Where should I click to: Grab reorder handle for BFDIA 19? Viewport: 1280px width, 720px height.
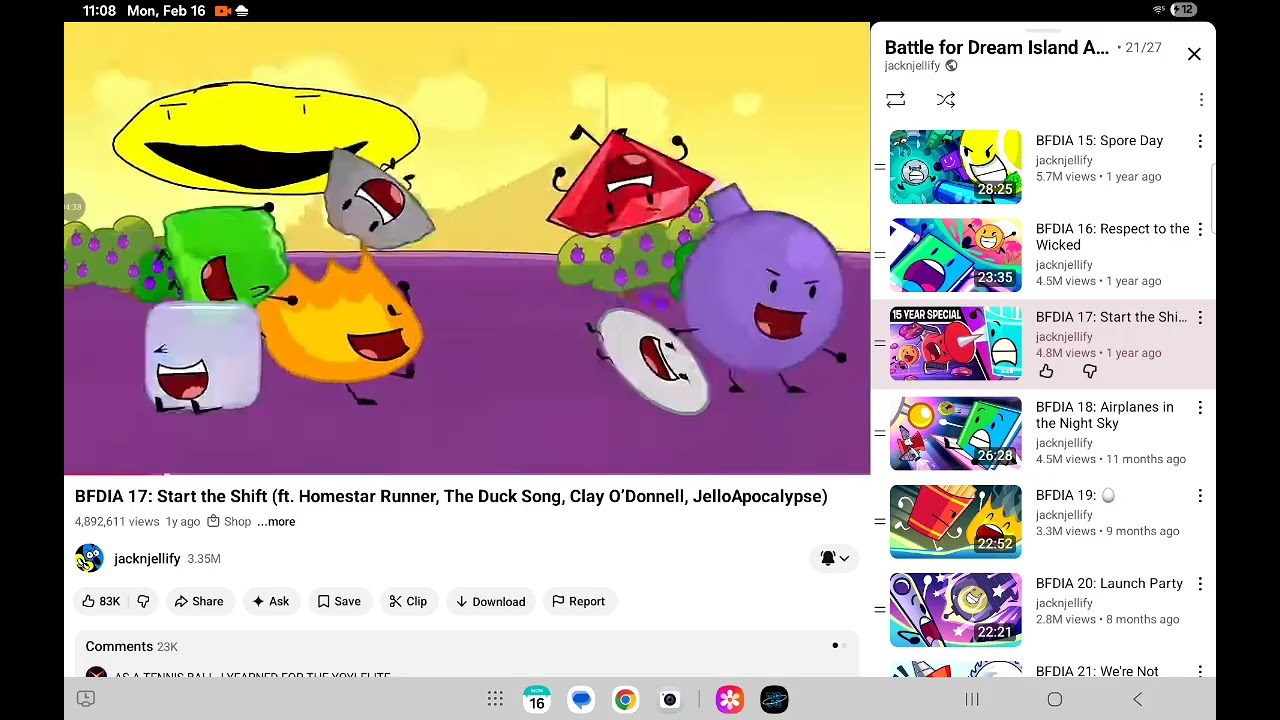pyautogui.click(x=879, y=521)
